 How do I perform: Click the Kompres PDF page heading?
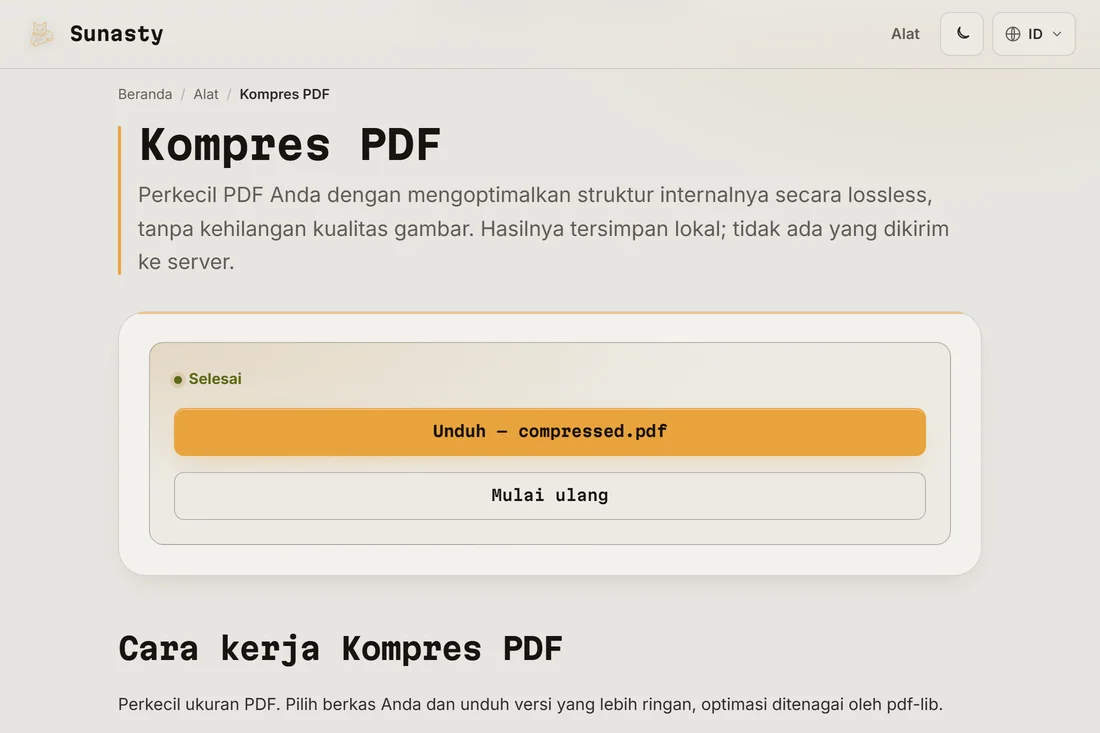point(290,145)
